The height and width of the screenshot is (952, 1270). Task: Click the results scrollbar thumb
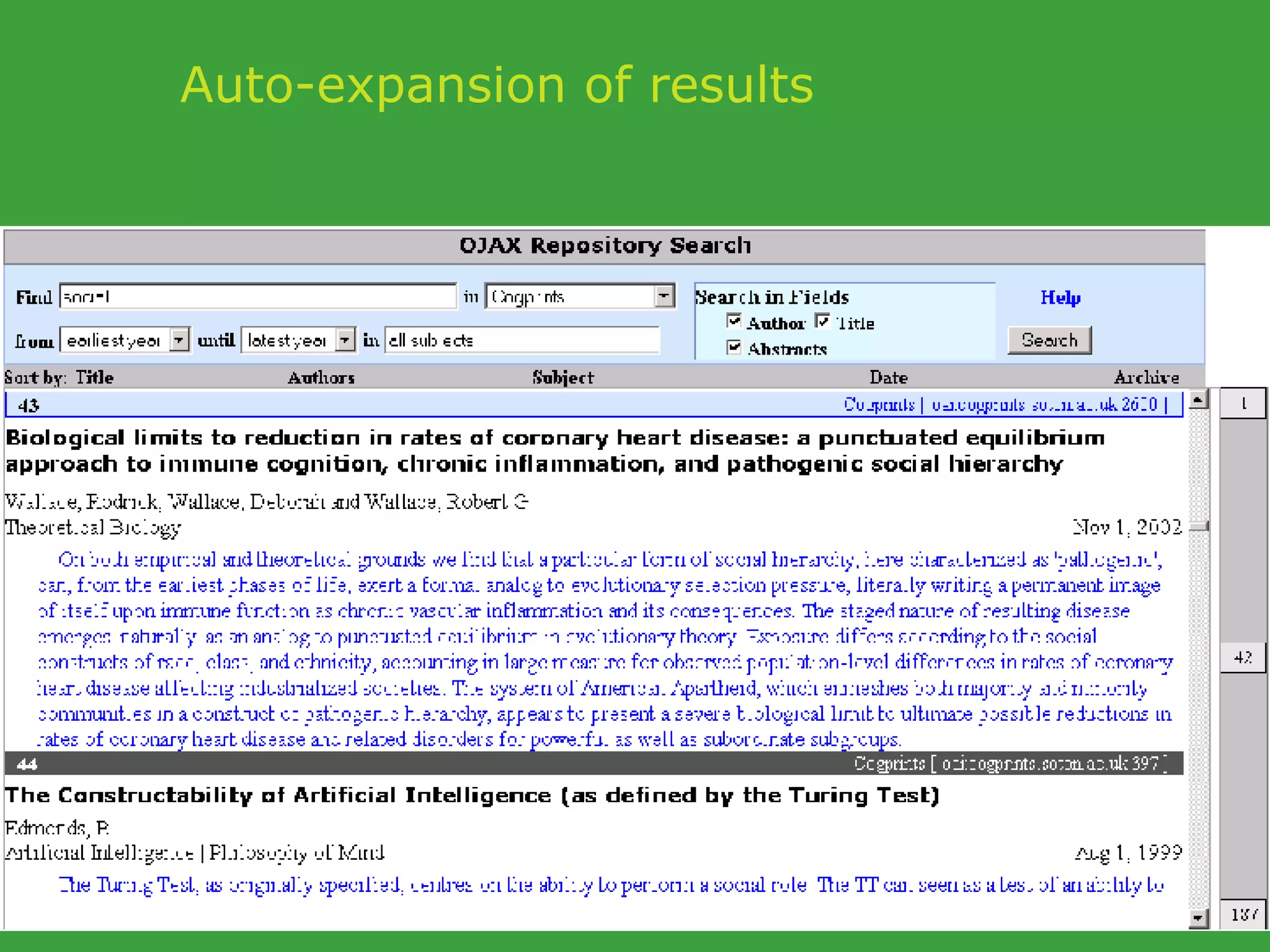(x=1199, y=526)
